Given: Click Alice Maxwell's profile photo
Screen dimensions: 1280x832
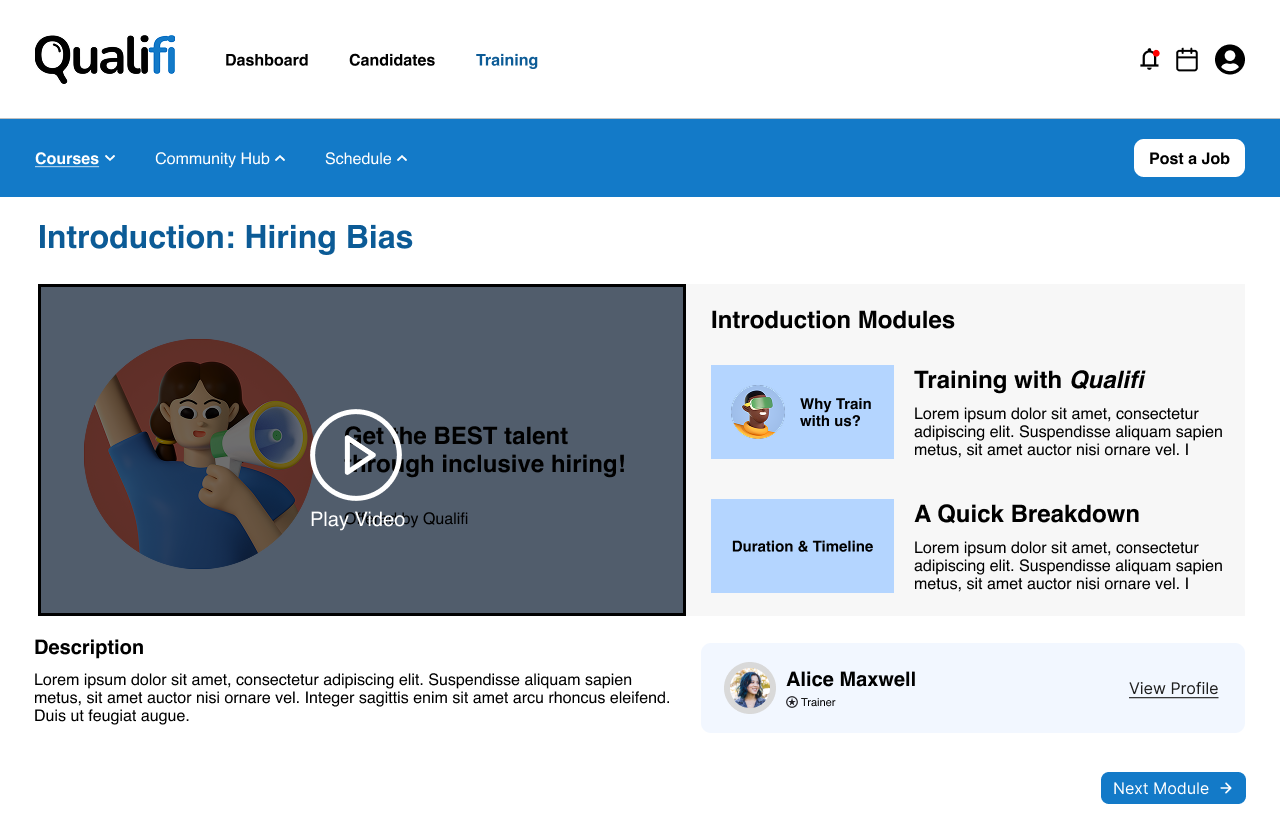Looking at the screenshot, I should point(750,688).
